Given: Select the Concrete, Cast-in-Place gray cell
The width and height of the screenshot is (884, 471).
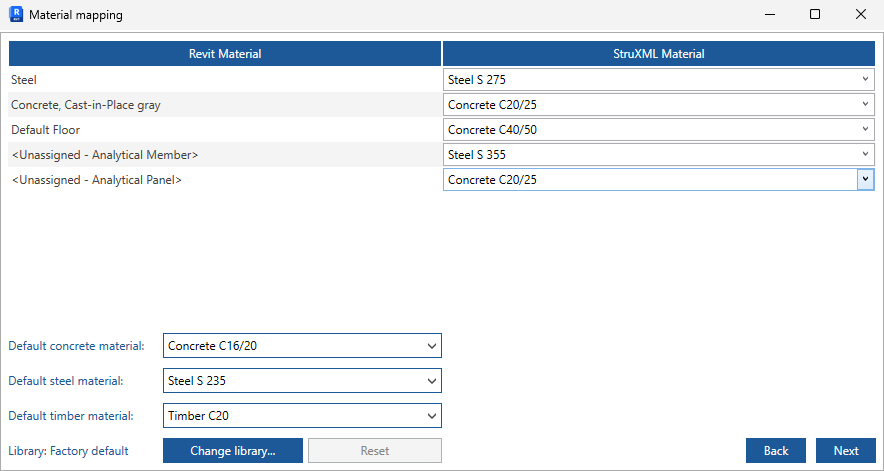Looking at the screenshot, I should click(225, 105).
